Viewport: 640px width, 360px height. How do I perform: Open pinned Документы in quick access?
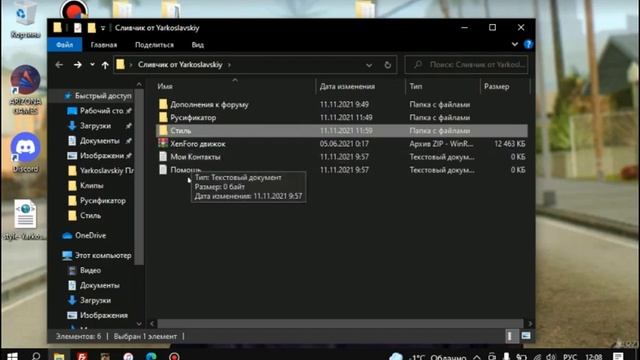(100, 141)
